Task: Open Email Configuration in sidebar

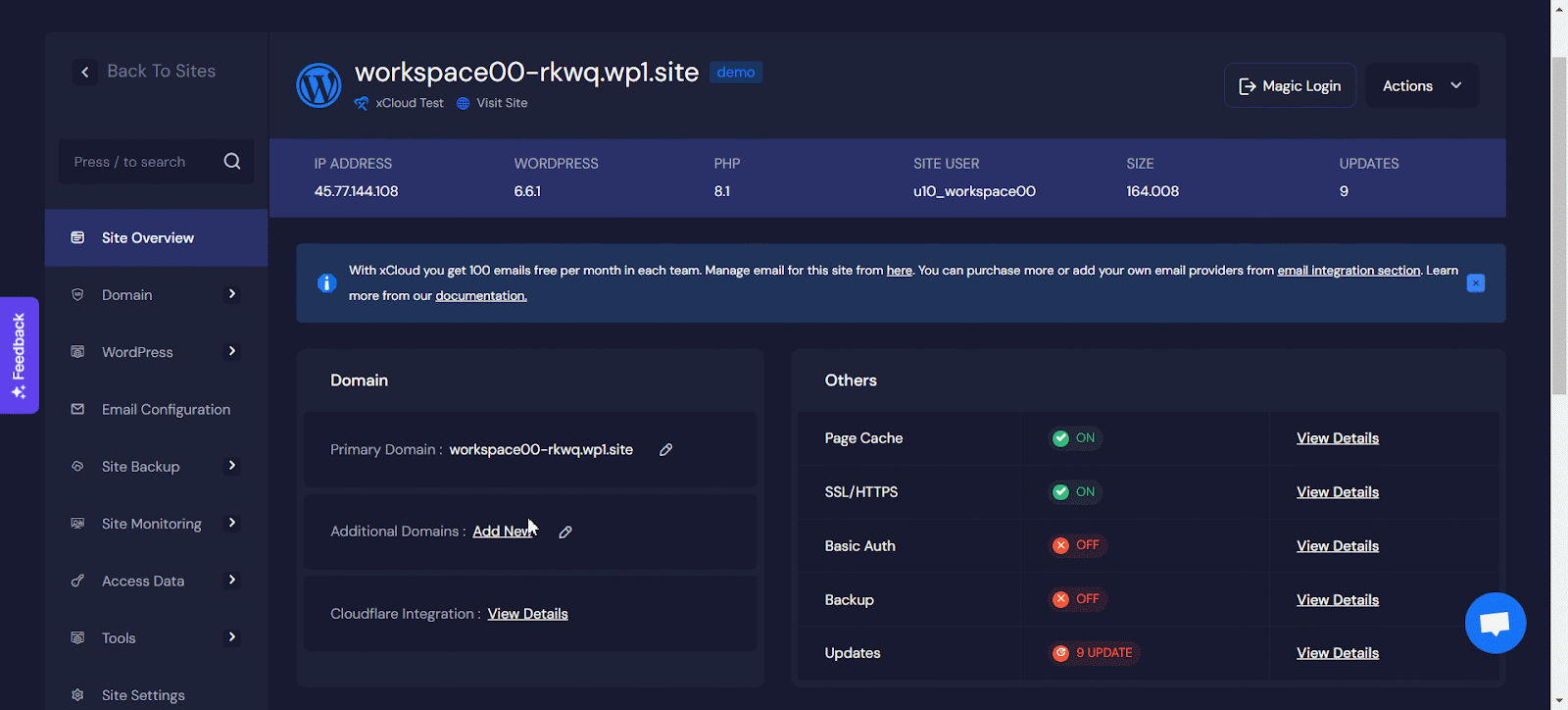Action: tap(157, 409)
